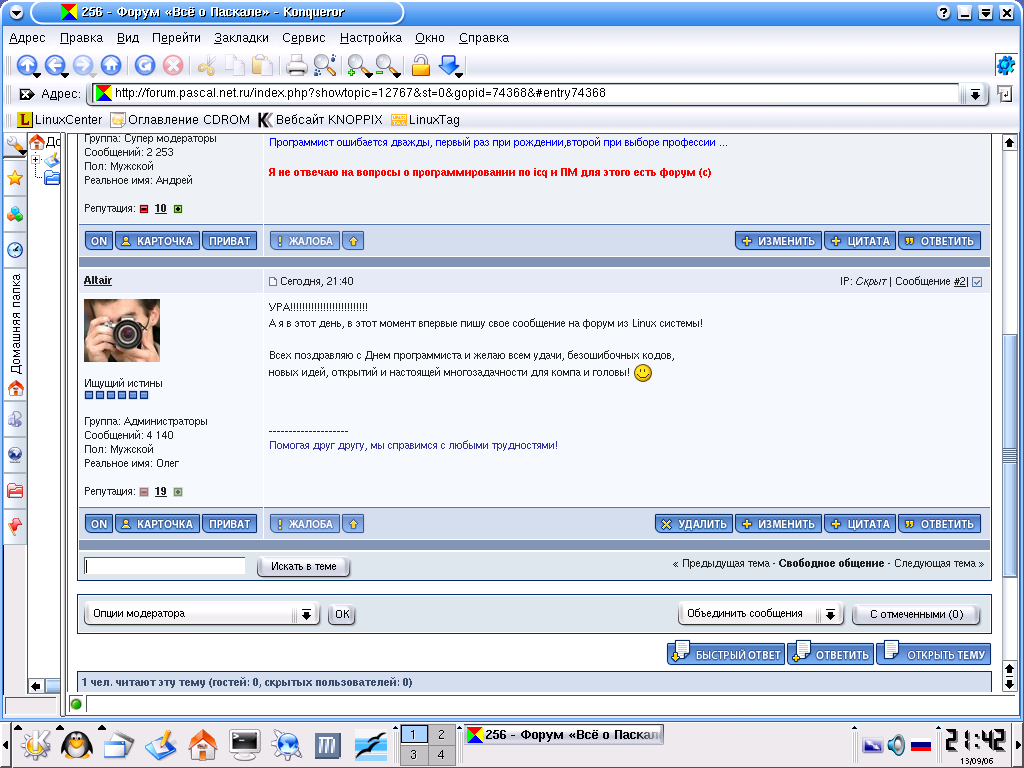Open the Закладки menu
Image resolution: width=1024 pixels, height=768 pixels.
click(241, 38)
